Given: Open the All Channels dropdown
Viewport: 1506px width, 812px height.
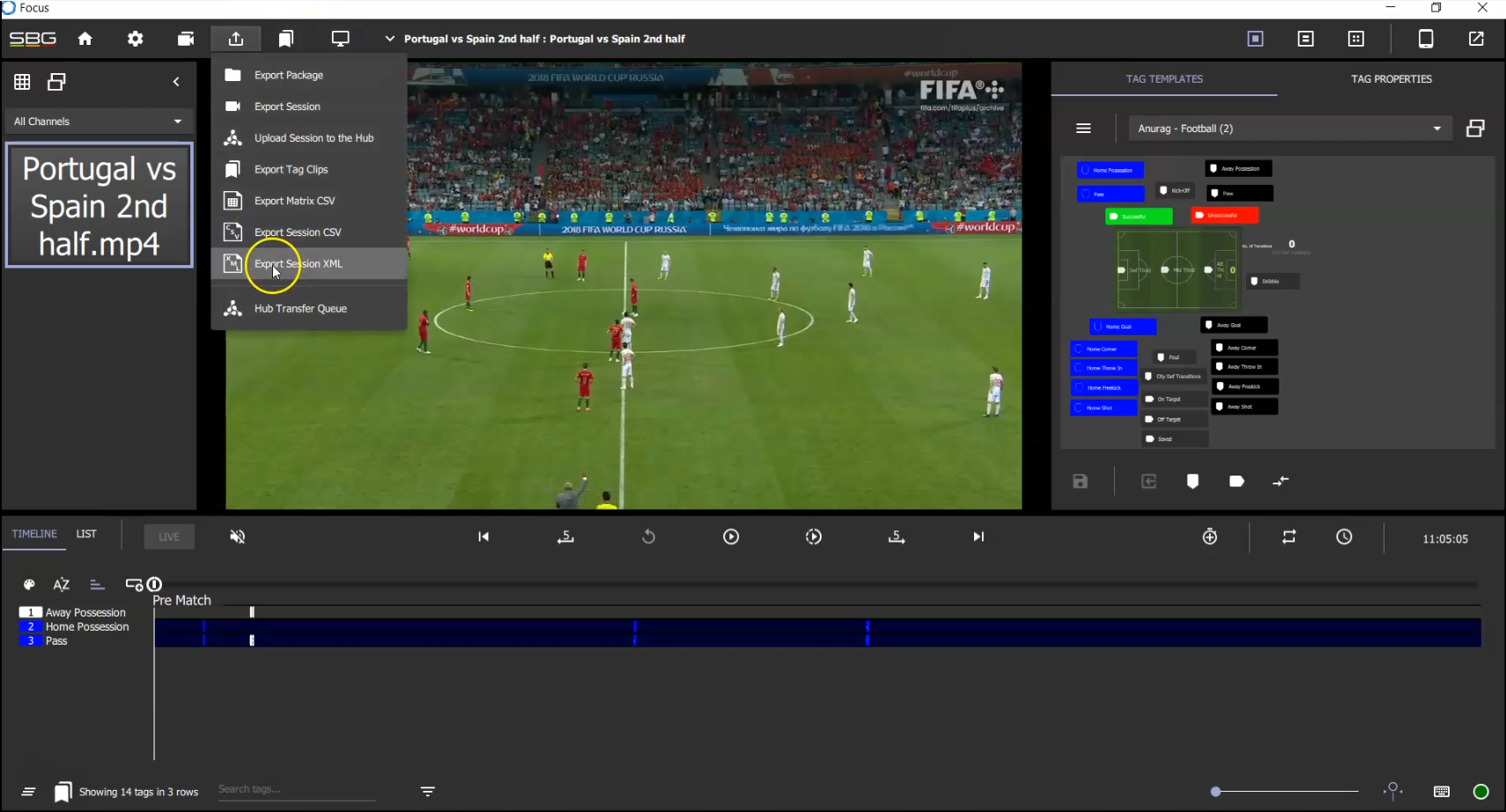Looking at the screenshot, I should [98, 122].
